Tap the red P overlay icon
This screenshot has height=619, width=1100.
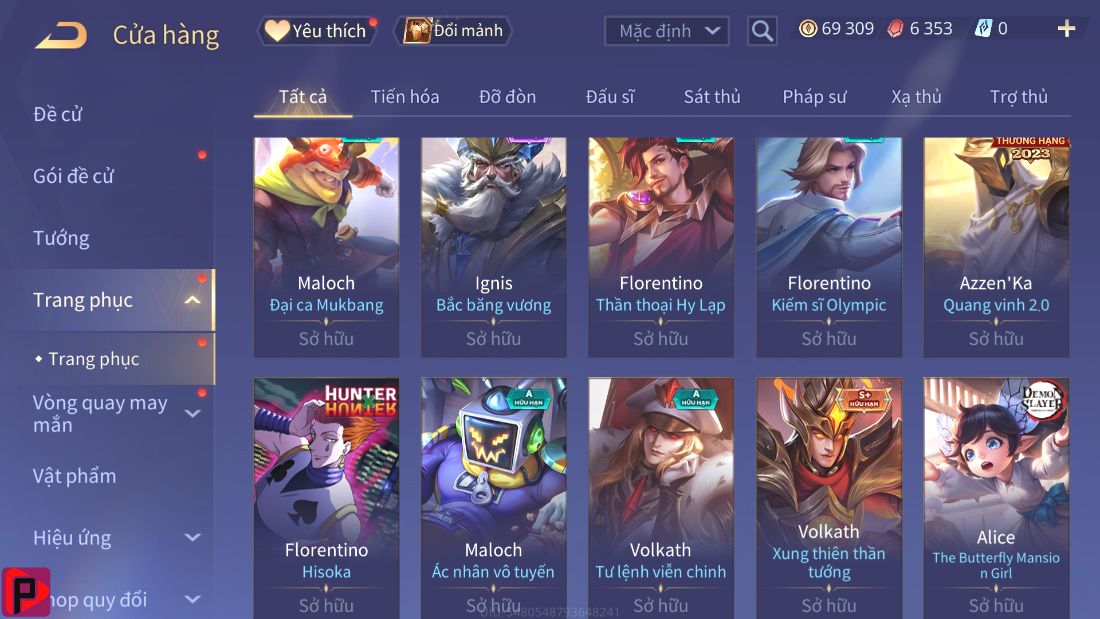[26, 592]
